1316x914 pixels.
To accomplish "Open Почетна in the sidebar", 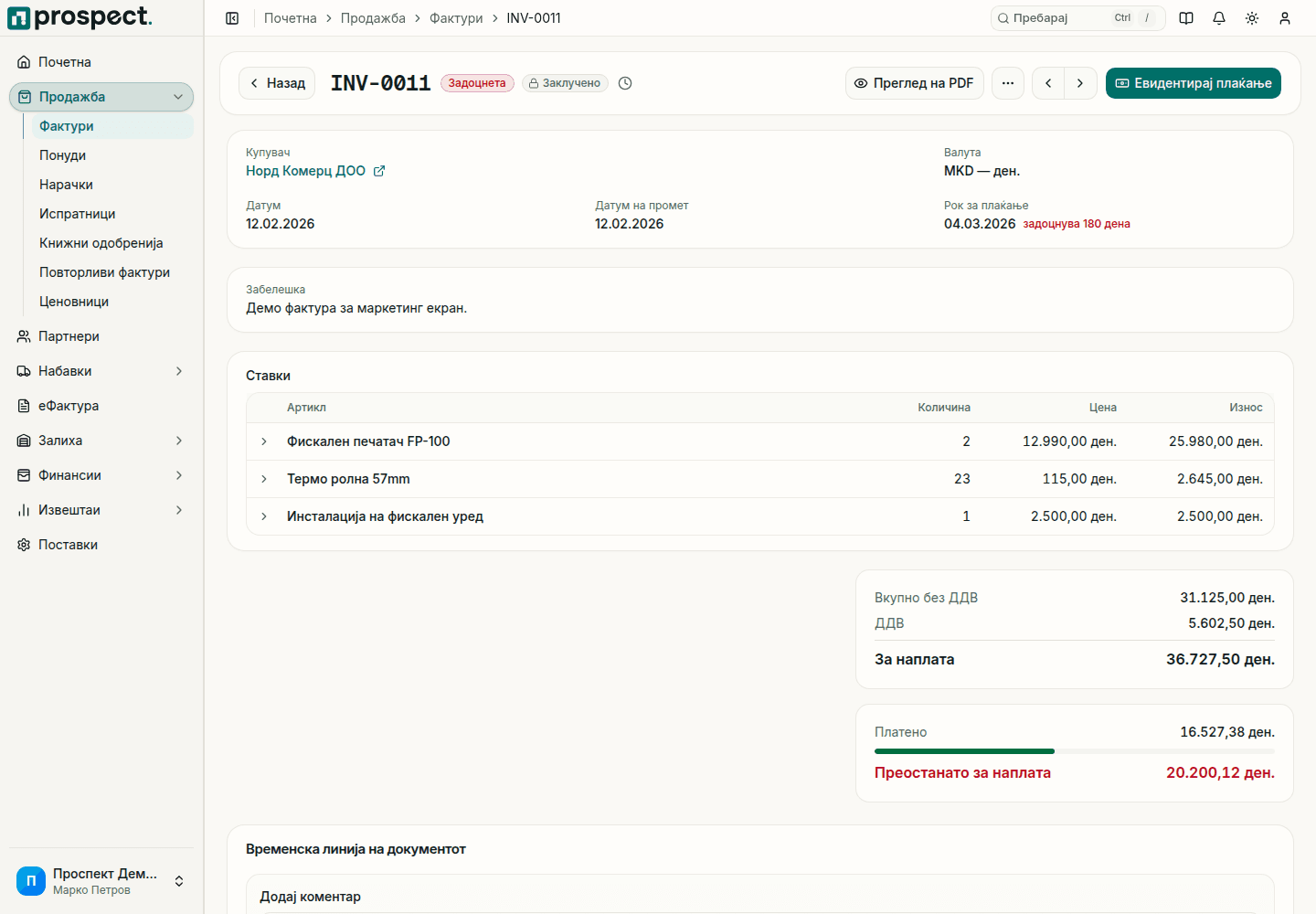I will [x=101, y=62].
